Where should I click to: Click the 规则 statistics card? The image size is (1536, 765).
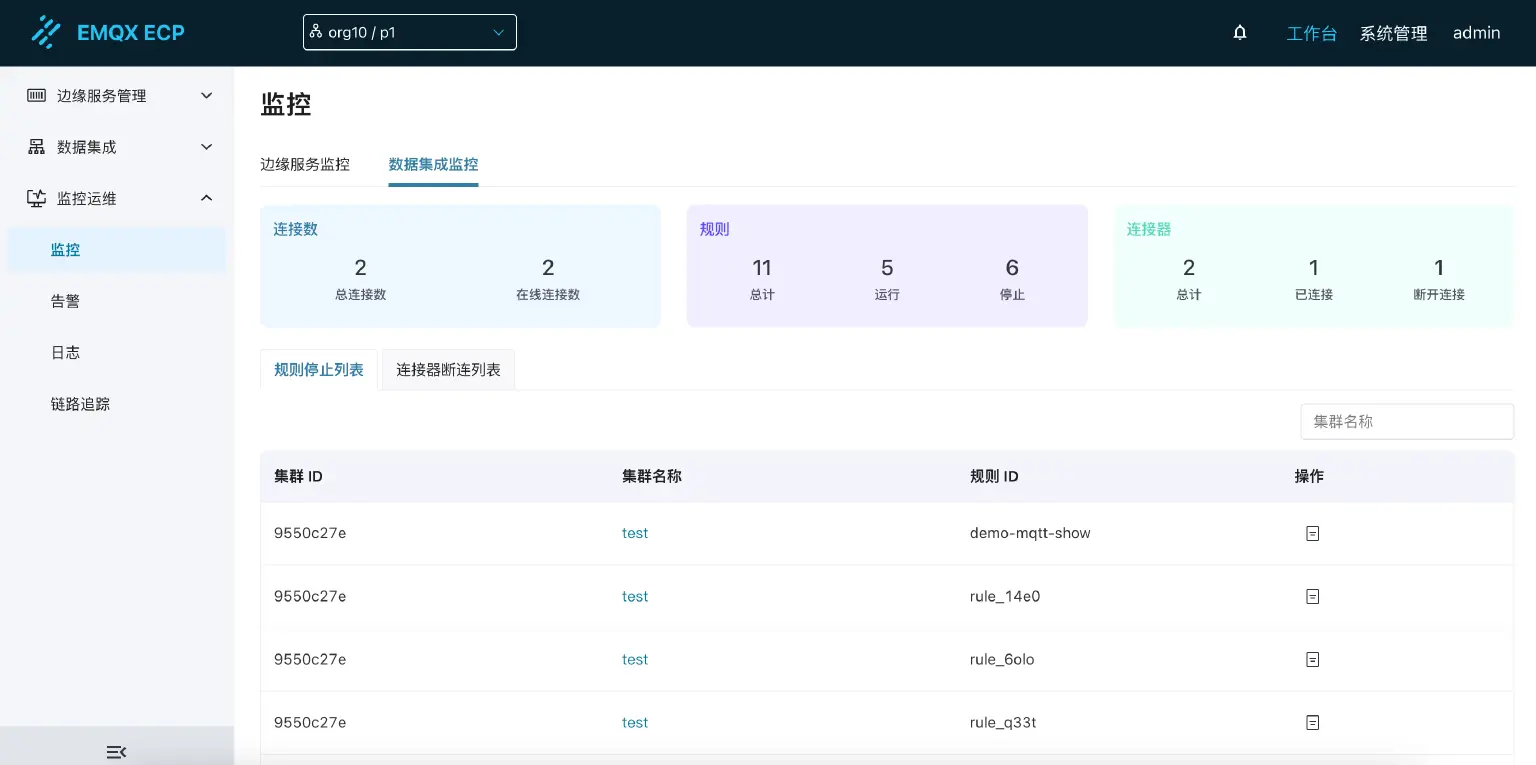[x=887, y=266]
